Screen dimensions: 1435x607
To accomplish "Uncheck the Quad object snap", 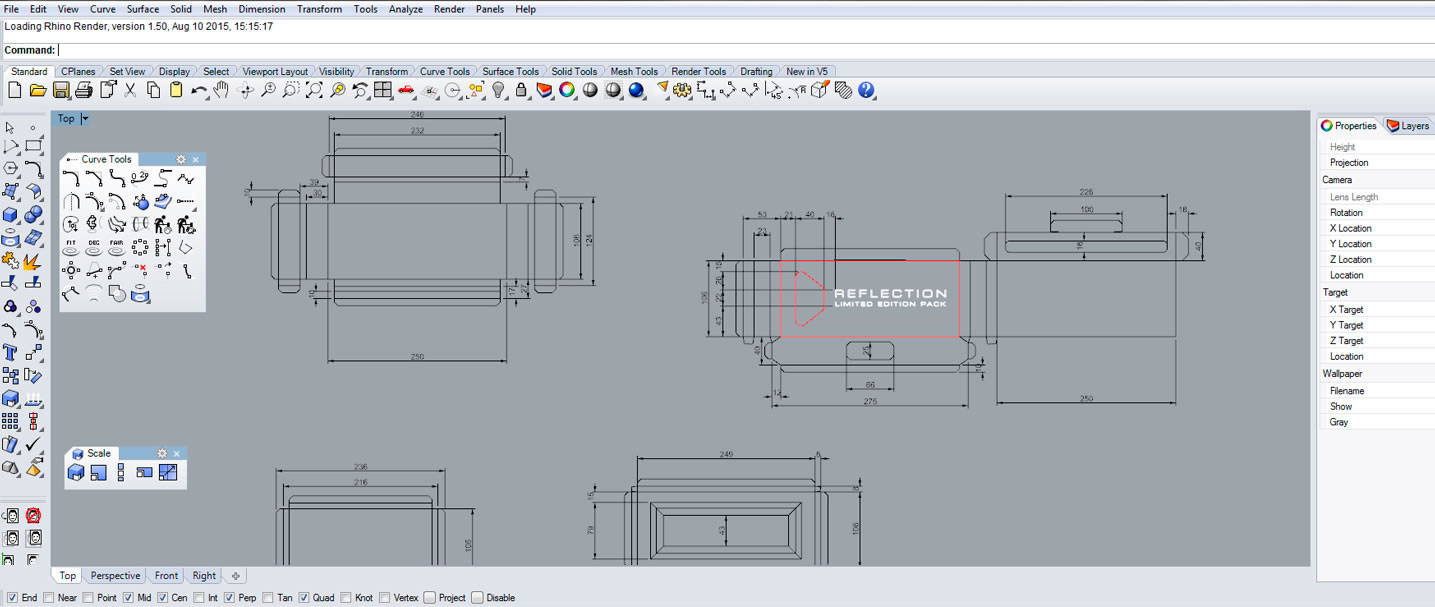I will [304, 598].
